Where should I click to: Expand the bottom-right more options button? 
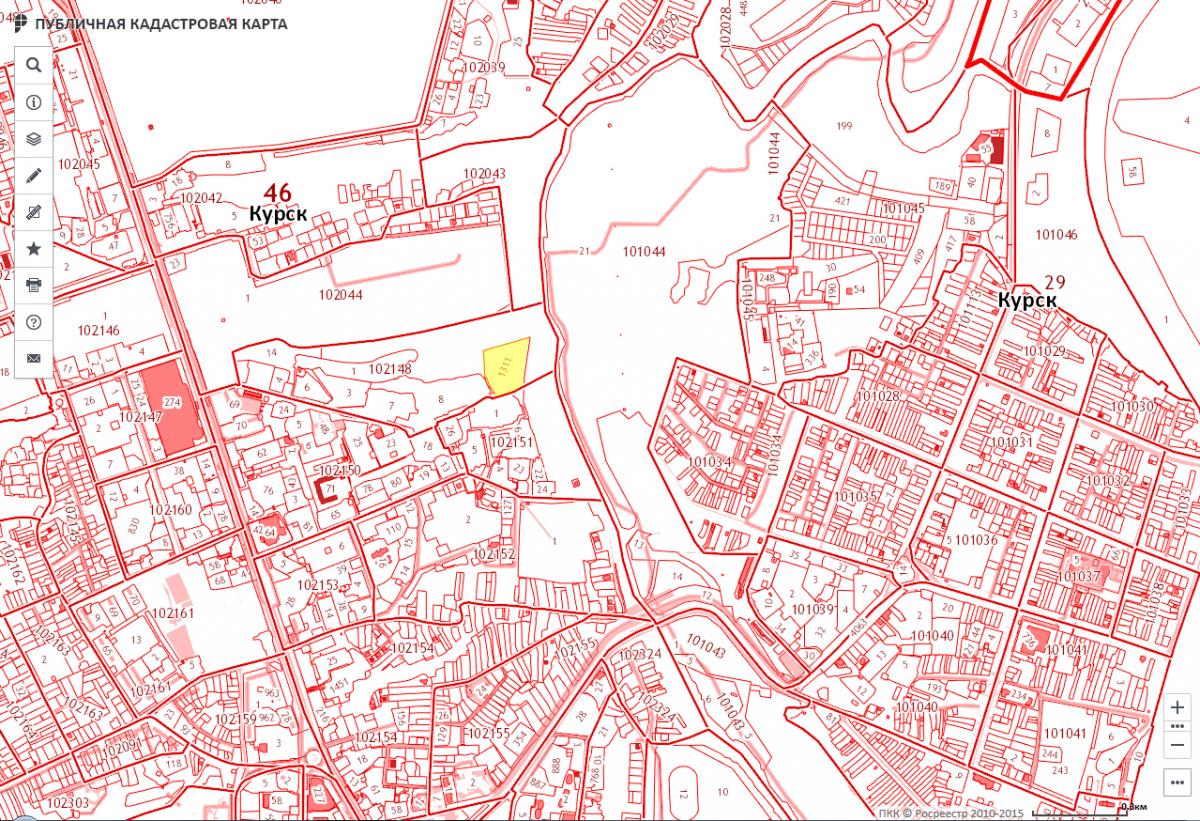[x=1176, y=782]
